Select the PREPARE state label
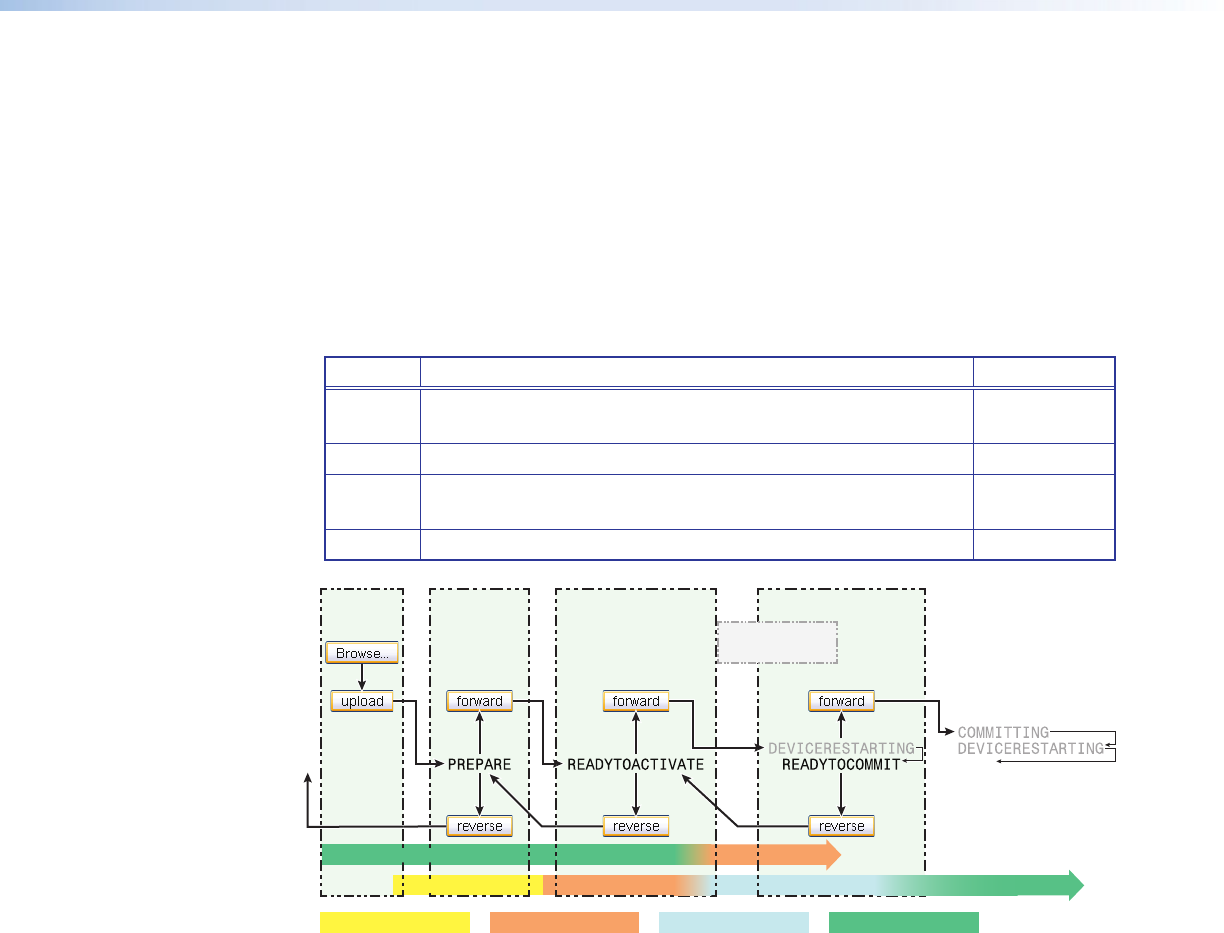This screenshot has height=933, width=1224. coord(479,764)
